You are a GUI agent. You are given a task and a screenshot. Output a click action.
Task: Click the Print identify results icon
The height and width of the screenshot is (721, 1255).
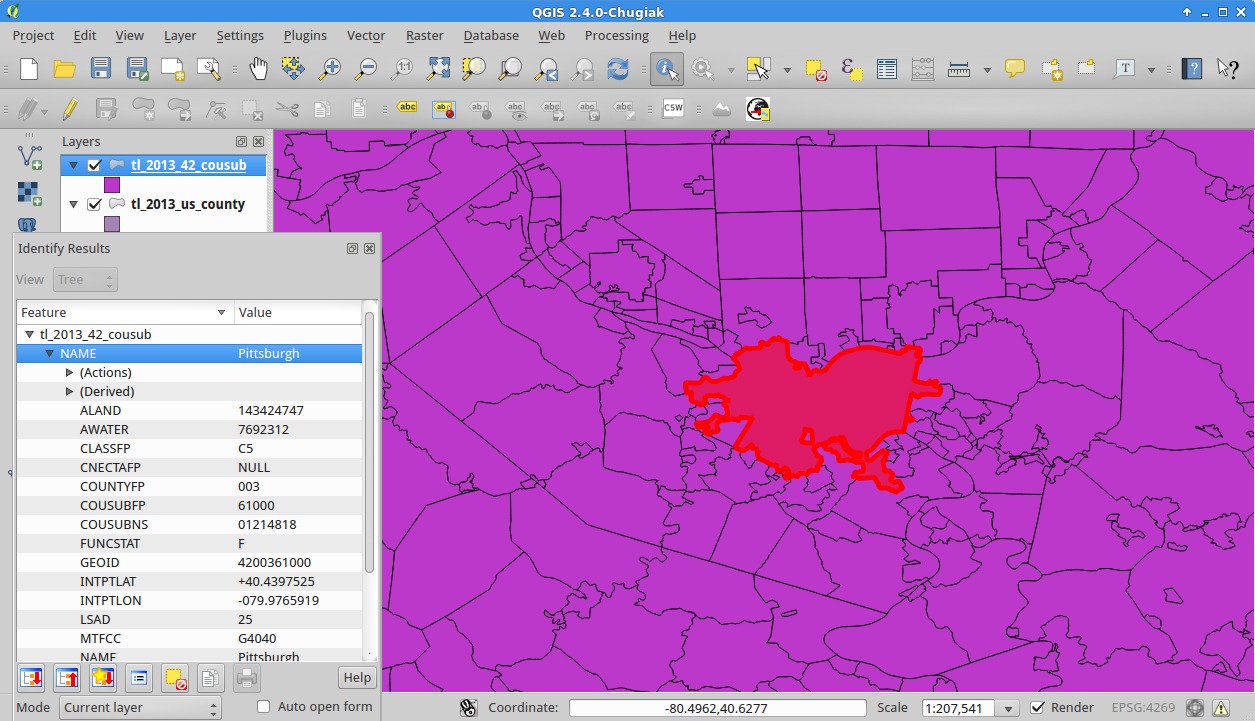[x=247, y=678]
